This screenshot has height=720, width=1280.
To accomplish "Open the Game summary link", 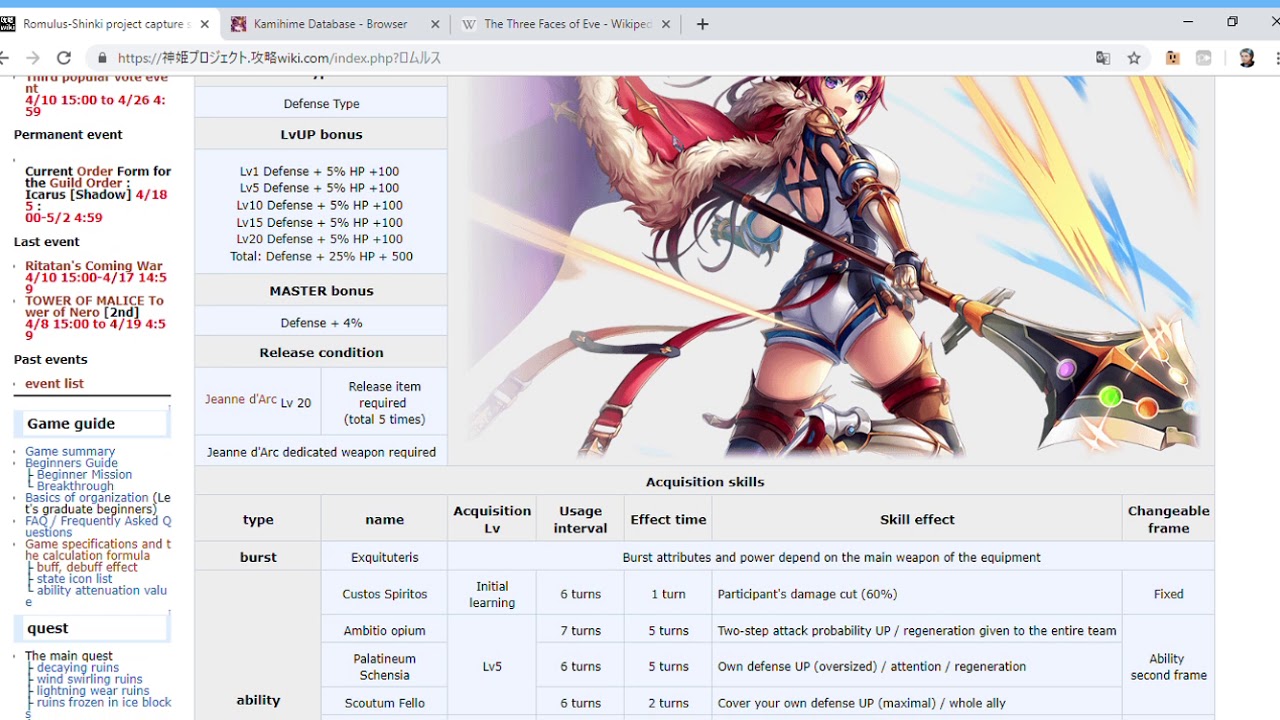I will point(70,451).
